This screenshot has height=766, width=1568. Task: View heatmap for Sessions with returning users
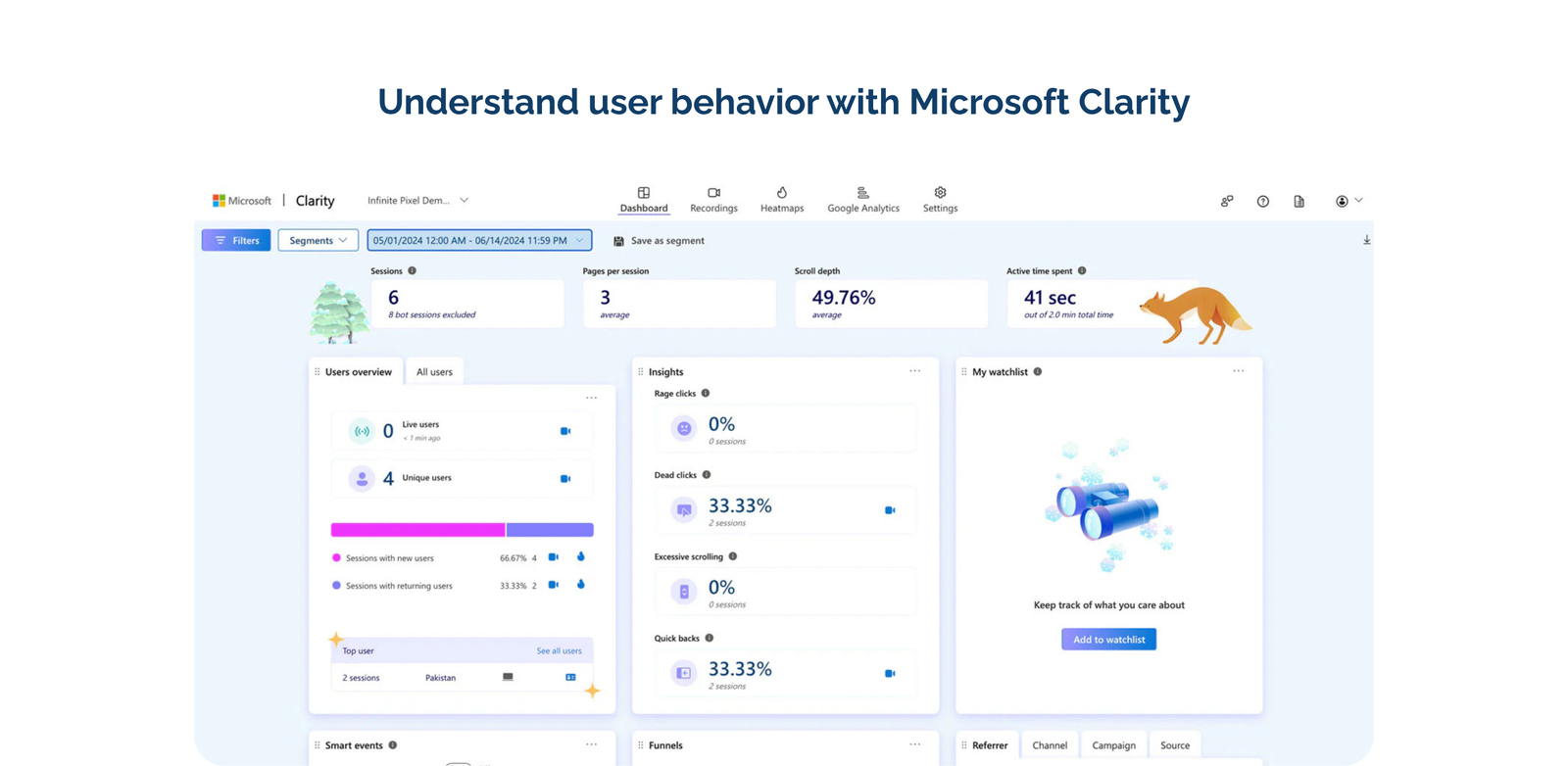pyautogui.click(x=581, y=584)
